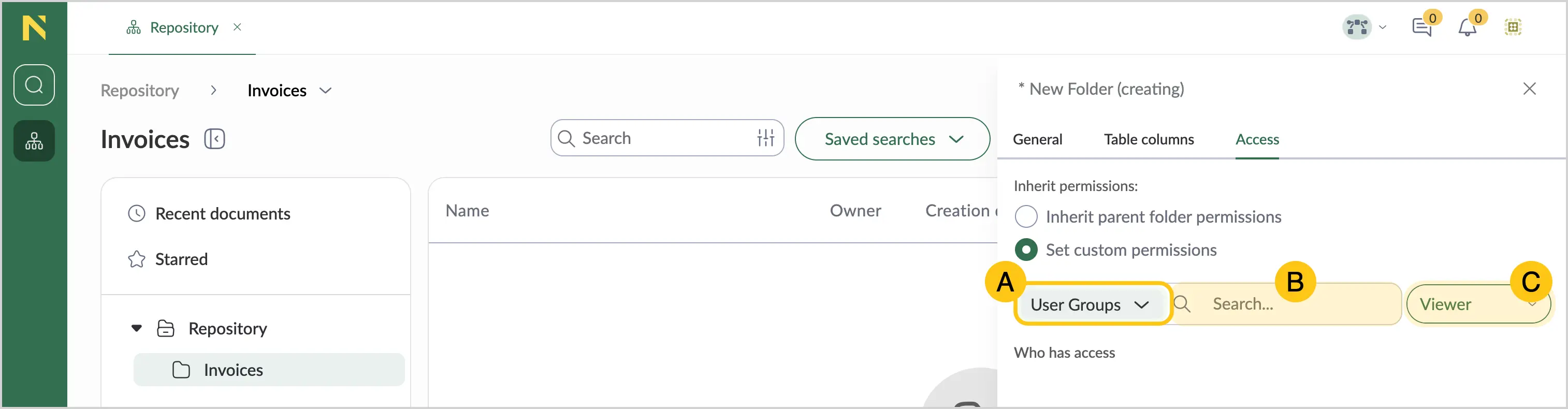Open the messages icon with badge
This screenshot has width=1568, height=409.
pos(1422,27)
